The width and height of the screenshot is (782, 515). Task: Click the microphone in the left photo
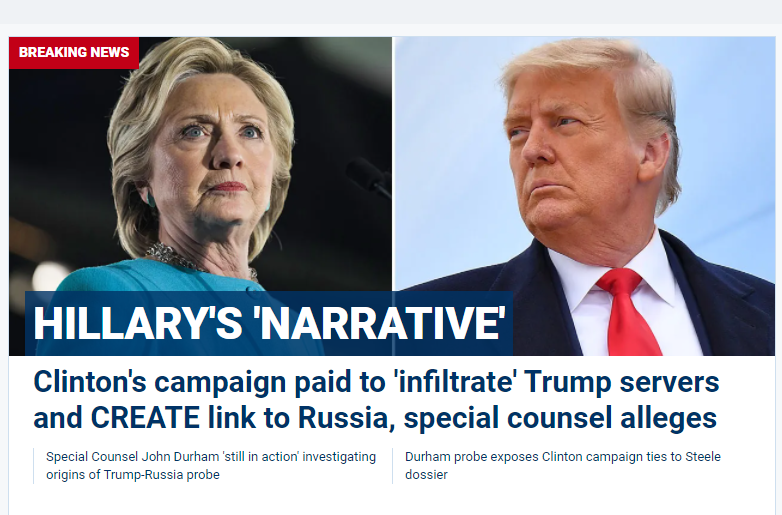[368, 177]
